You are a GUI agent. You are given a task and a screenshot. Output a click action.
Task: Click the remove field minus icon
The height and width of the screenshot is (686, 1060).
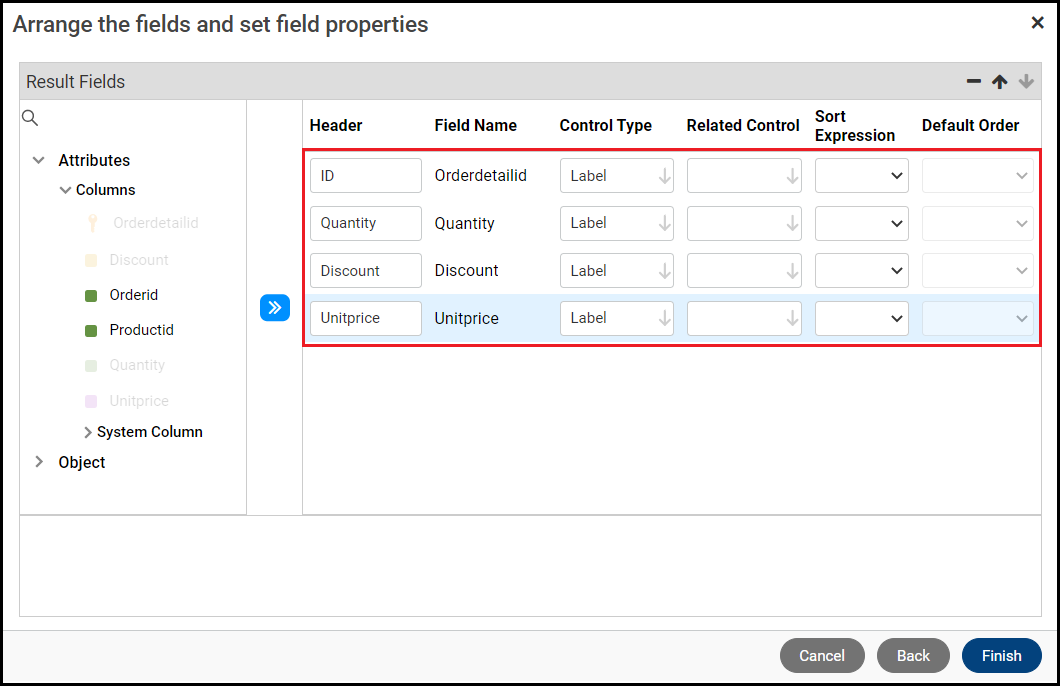pyautogui.click(x=974, y=82)
